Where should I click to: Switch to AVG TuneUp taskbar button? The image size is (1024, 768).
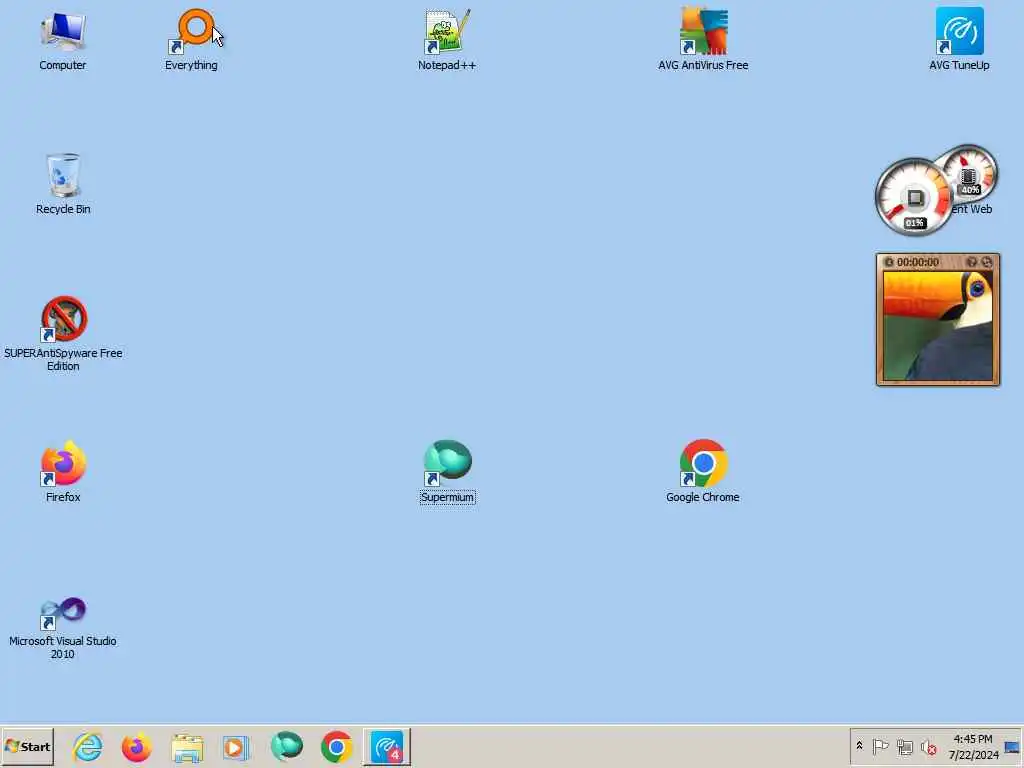click(387, 746)
